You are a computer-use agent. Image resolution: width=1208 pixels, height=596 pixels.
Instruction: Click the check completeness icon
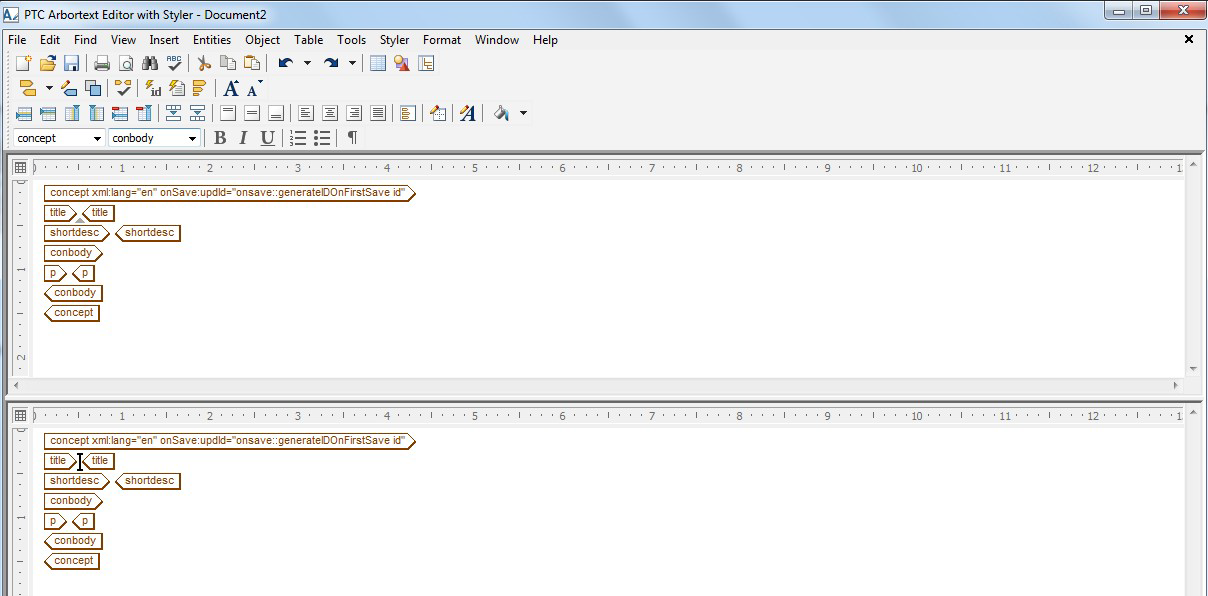[124, 88]
